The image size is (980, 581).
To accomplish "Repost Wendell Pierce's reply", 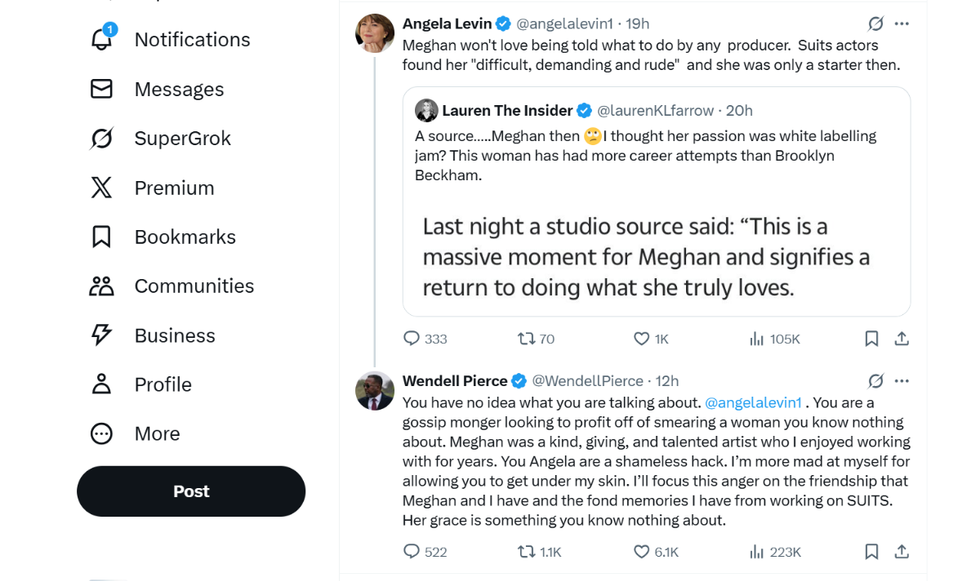I will click(526, 551).
